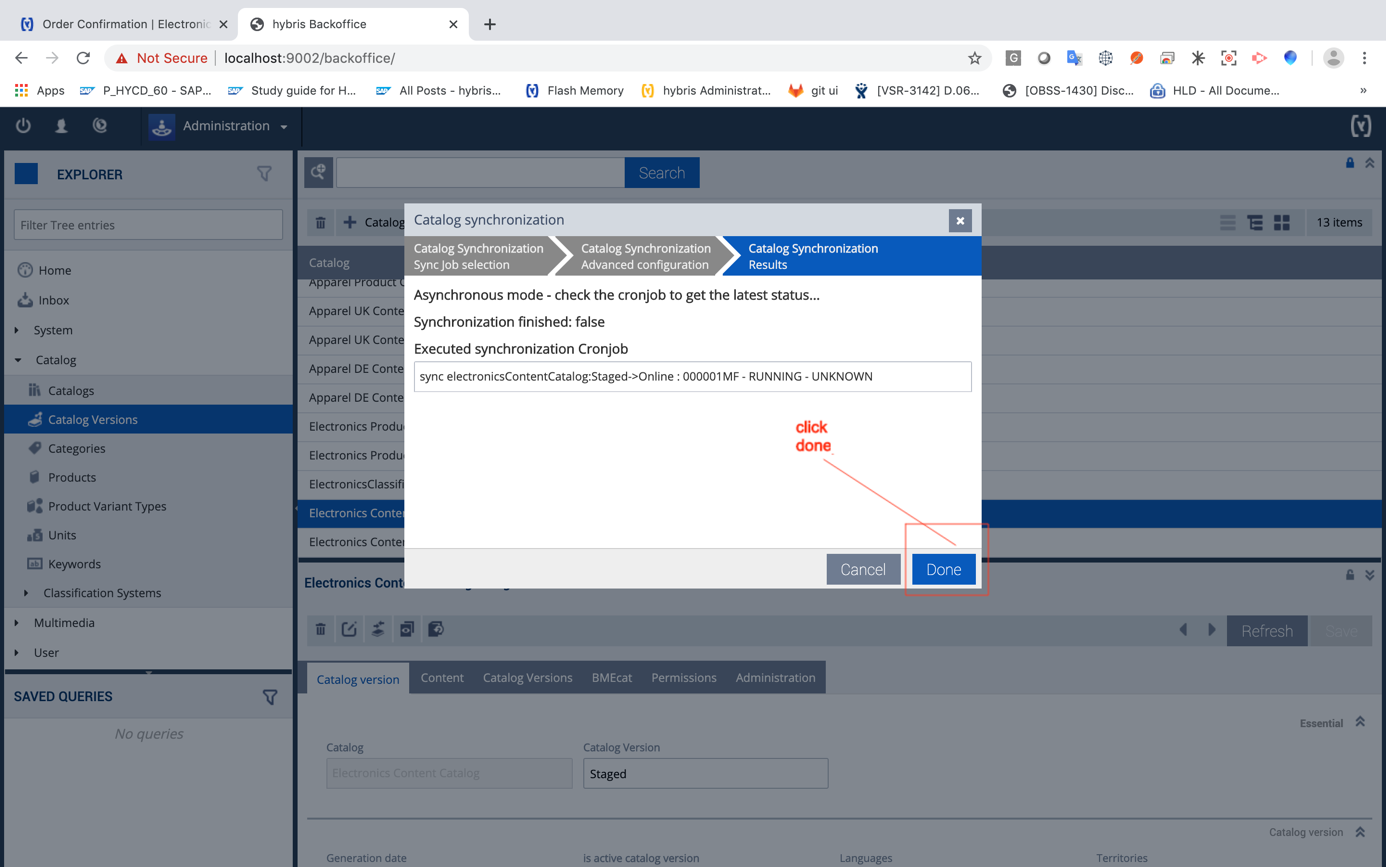Toggle advanced search mode icon
This screenshot has width=1386, height=867.
click(x=319, y=173)
